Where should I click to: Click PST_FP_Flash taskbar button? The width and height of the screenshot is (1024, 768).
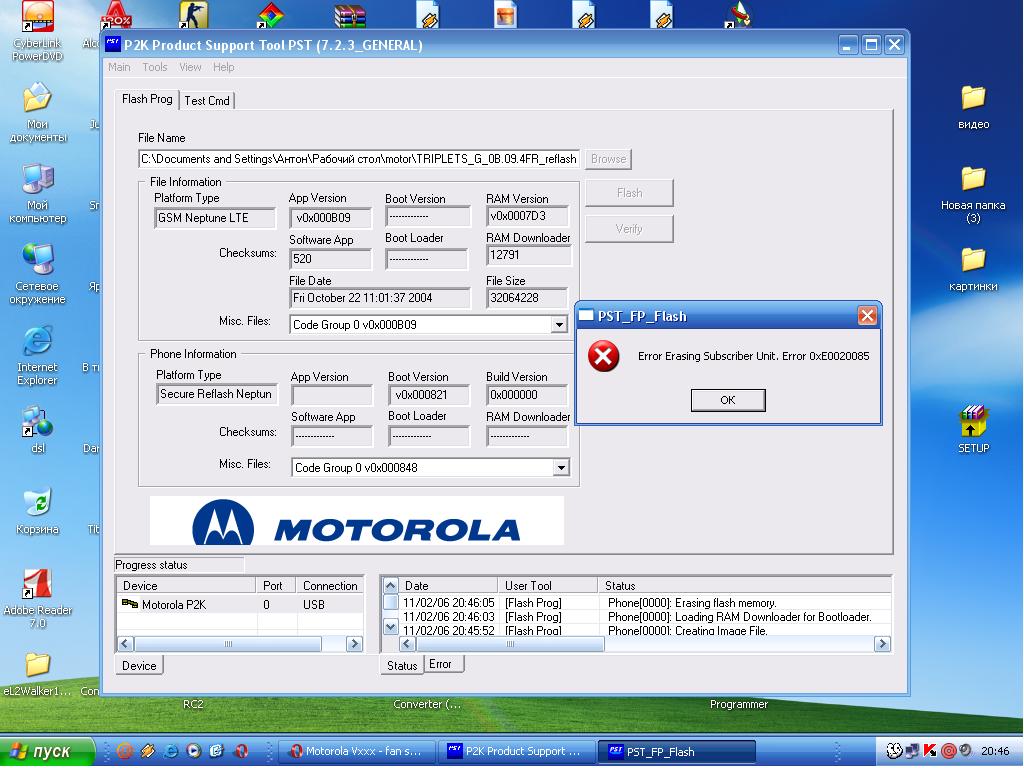677,752
